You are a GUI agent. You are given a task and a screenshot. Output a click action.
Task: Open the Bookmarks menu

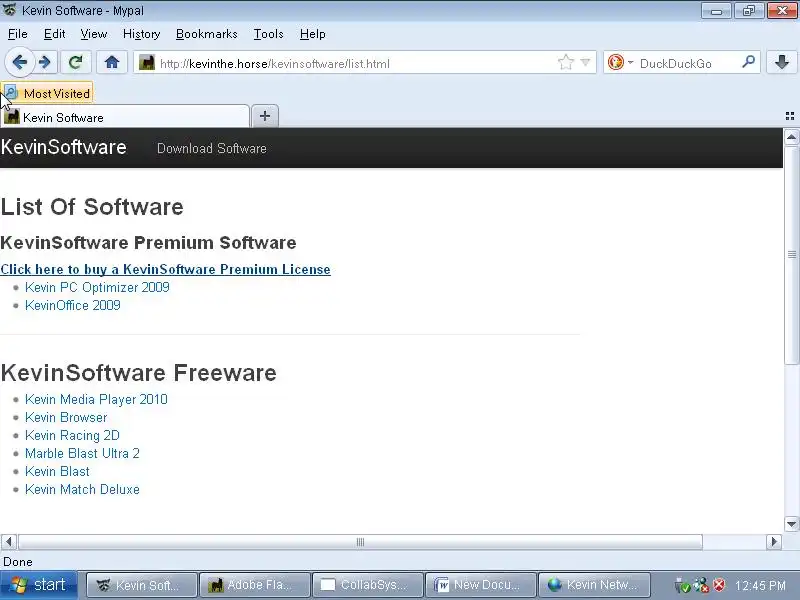(207, 34)
